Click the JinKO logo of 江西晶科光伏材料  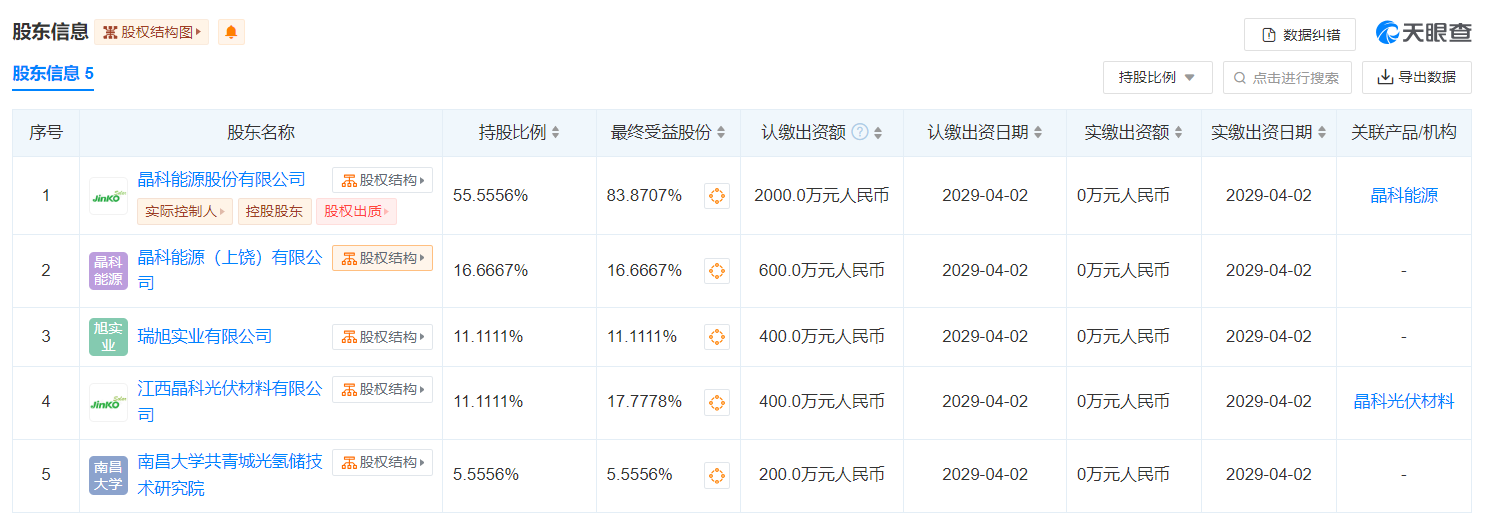click(108, 402)
